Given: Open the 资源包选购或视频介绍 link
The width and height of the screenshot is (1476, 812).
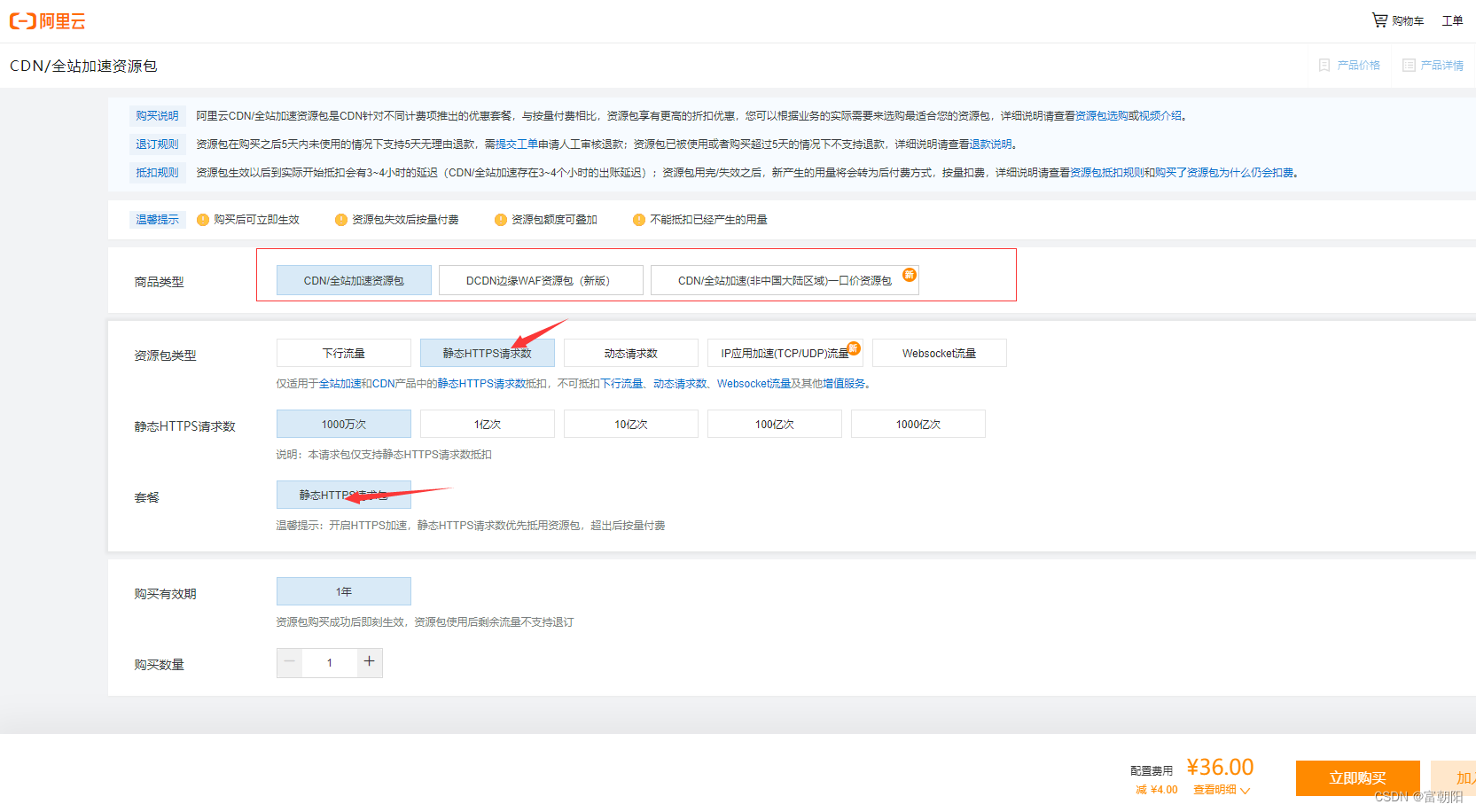Looking at the screenshot, I should coord(1128,116).
